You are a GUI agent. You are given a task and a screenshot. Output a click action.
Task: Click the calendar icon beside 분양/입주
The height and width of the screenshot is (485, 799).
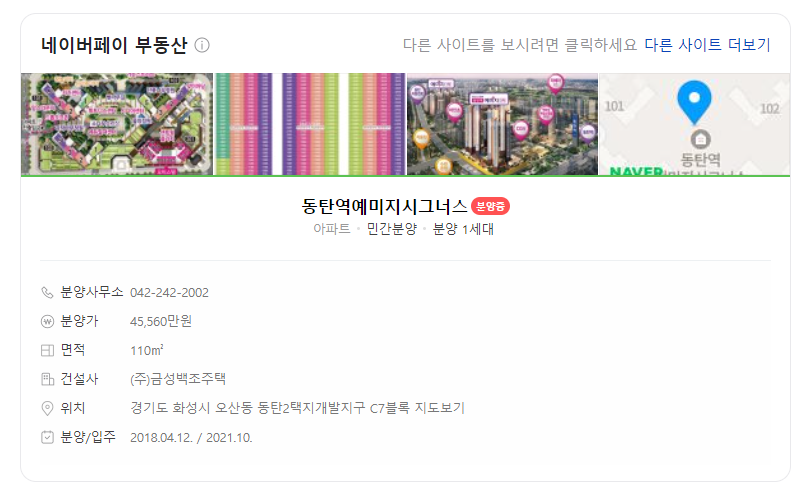pos(47,437)
